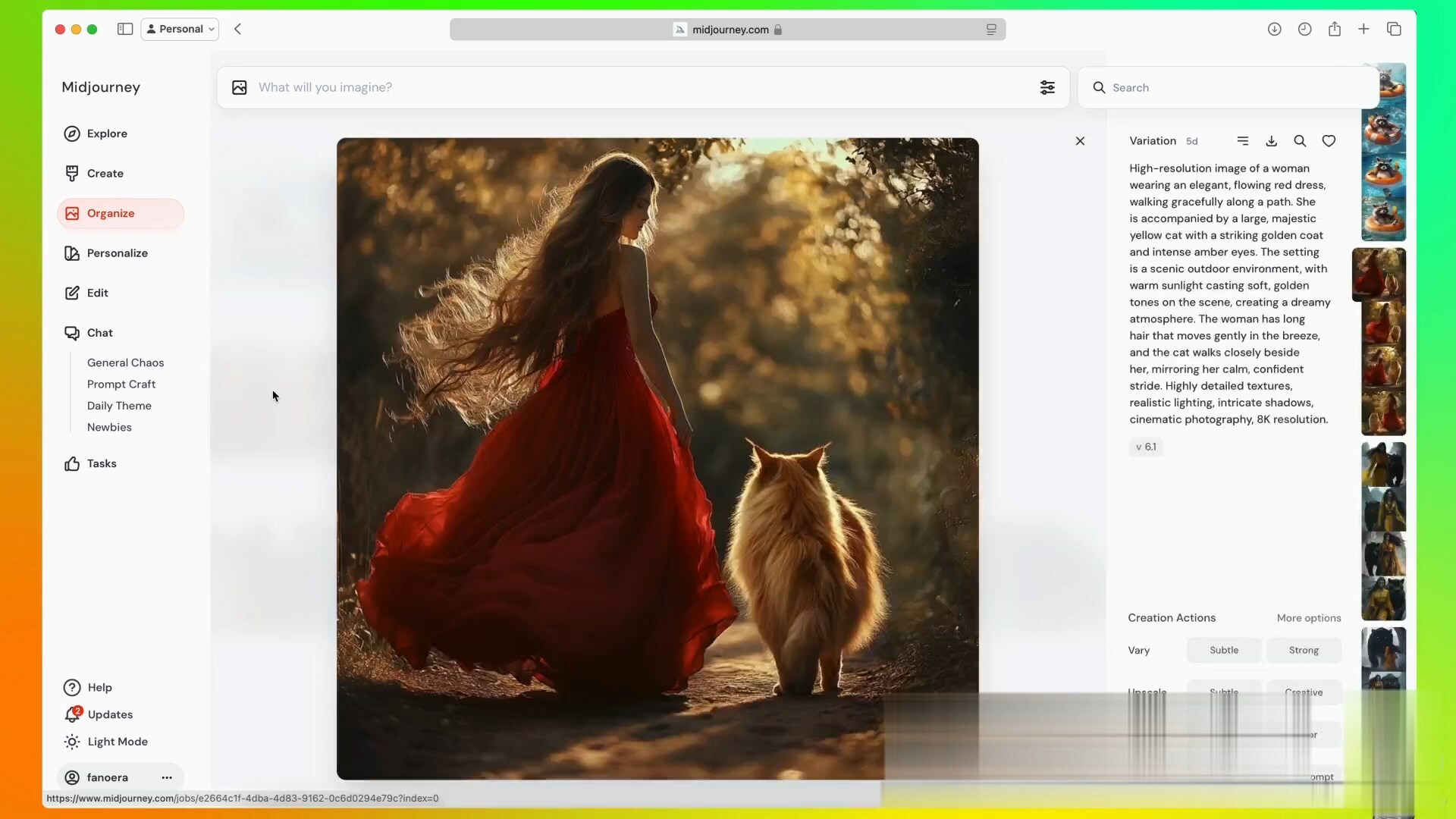Click the Search field
This screenshot has height=819, width=1456.
(x=1228, y=88)
